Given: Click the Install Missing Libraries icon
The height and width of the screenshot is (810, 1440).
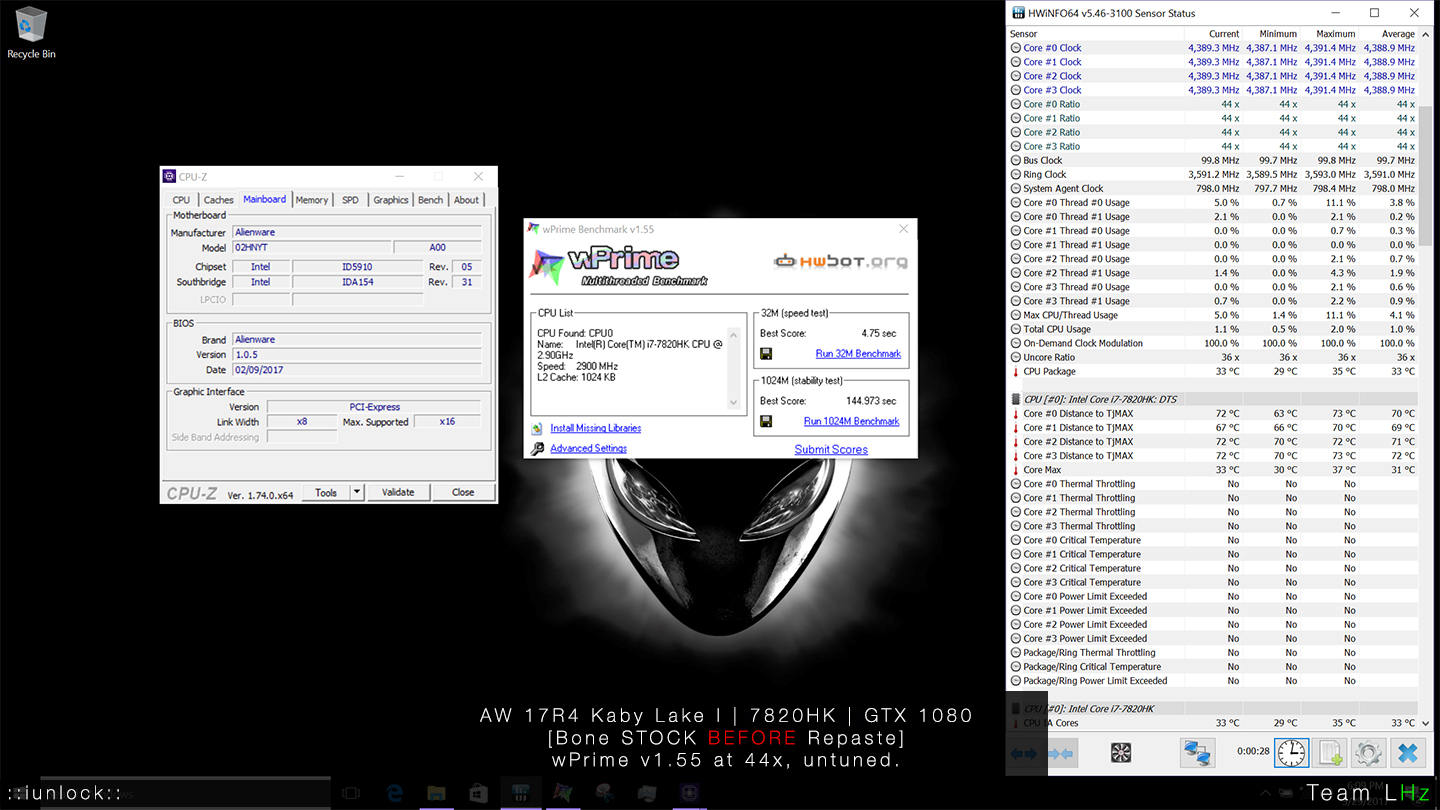Looking at the screenshot, I should 538,428.
